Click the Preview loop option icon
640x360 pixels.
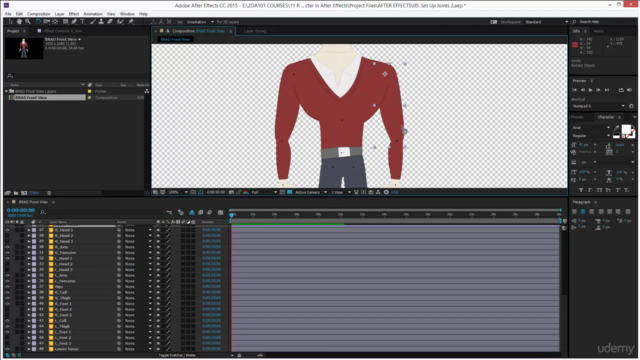tap(621, 90)
